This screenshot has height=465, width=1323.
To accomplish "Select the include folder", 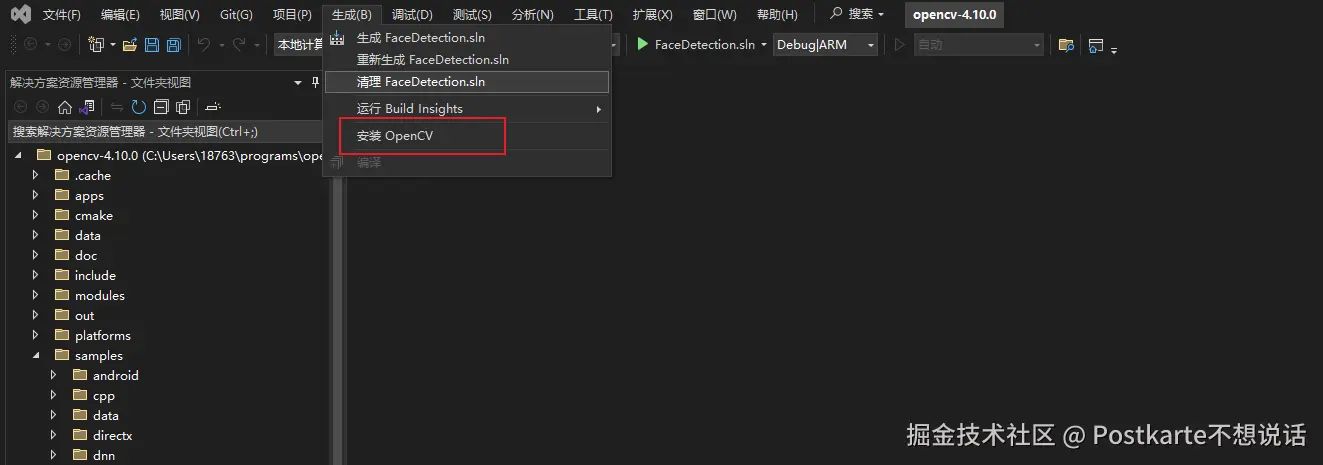I will click(x=95, y=276).
